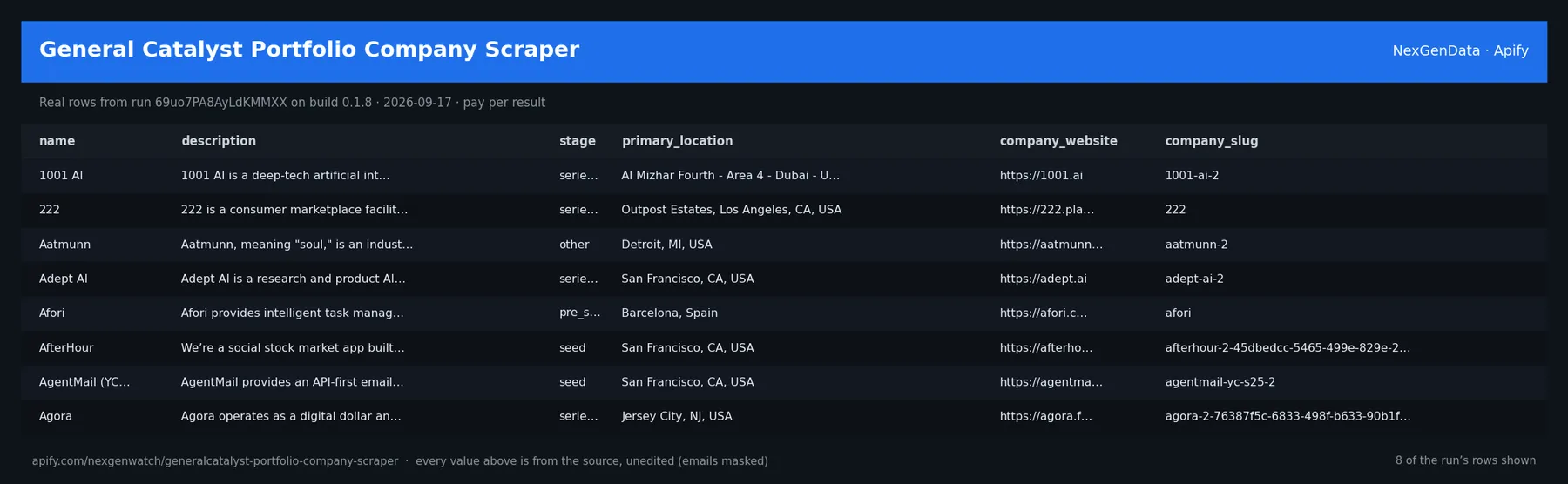Select the '1001 AI' name cell

pyautogui.click(x=61, y=176)
